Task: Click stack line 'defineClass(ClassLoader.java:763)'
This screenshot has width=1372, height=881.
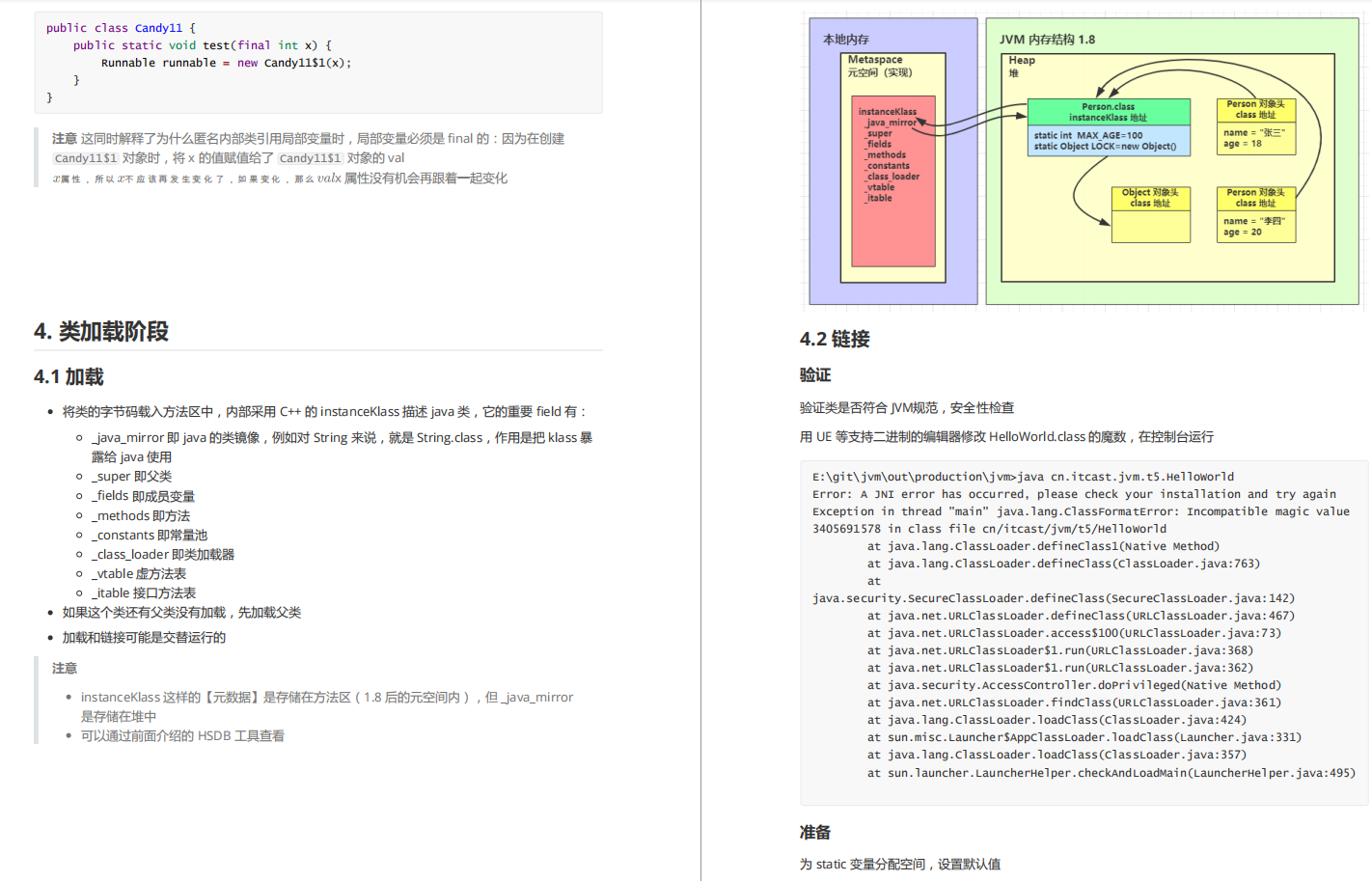Action: tap(1063, 564)
